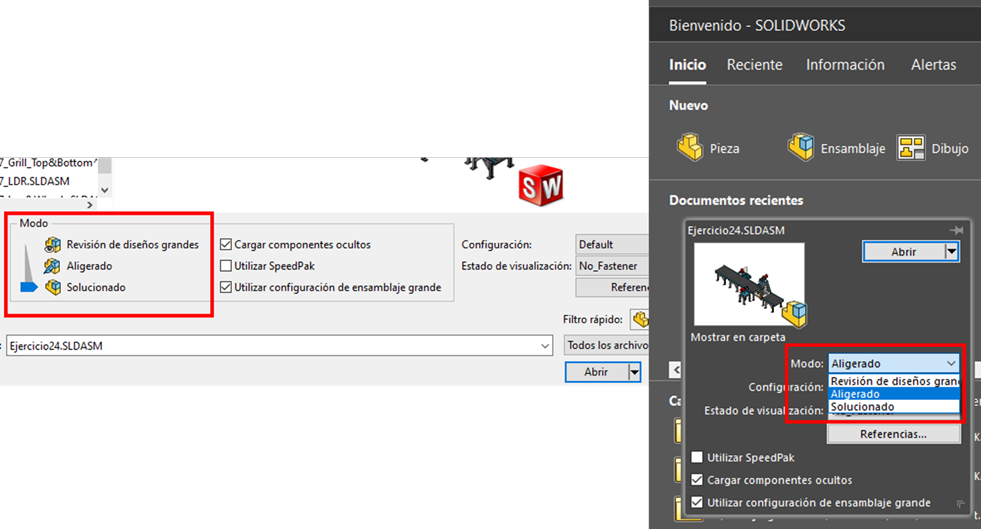
Task: Enable Utilizar SpeedPak in open dialog
Action: pyautogui.click(x=226, y=266)
